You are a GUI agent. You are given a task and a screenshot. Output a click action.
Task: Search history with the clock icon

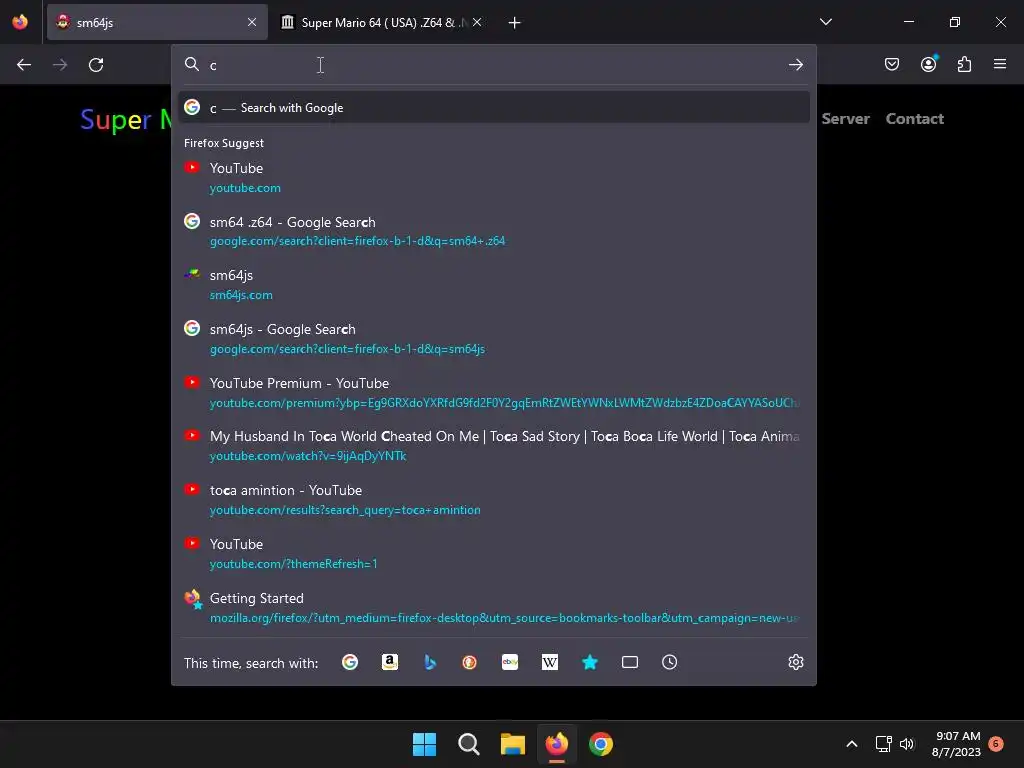(x=669, y=662)
